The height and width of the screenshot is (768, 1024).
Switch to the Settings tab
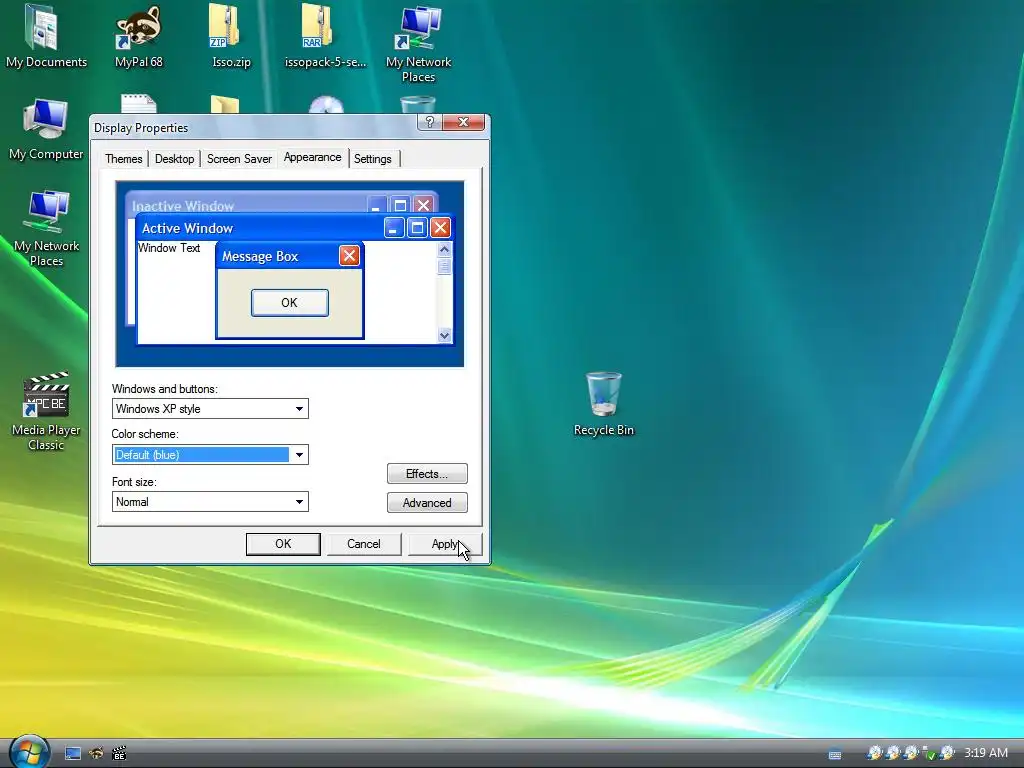tap(373, 159)
